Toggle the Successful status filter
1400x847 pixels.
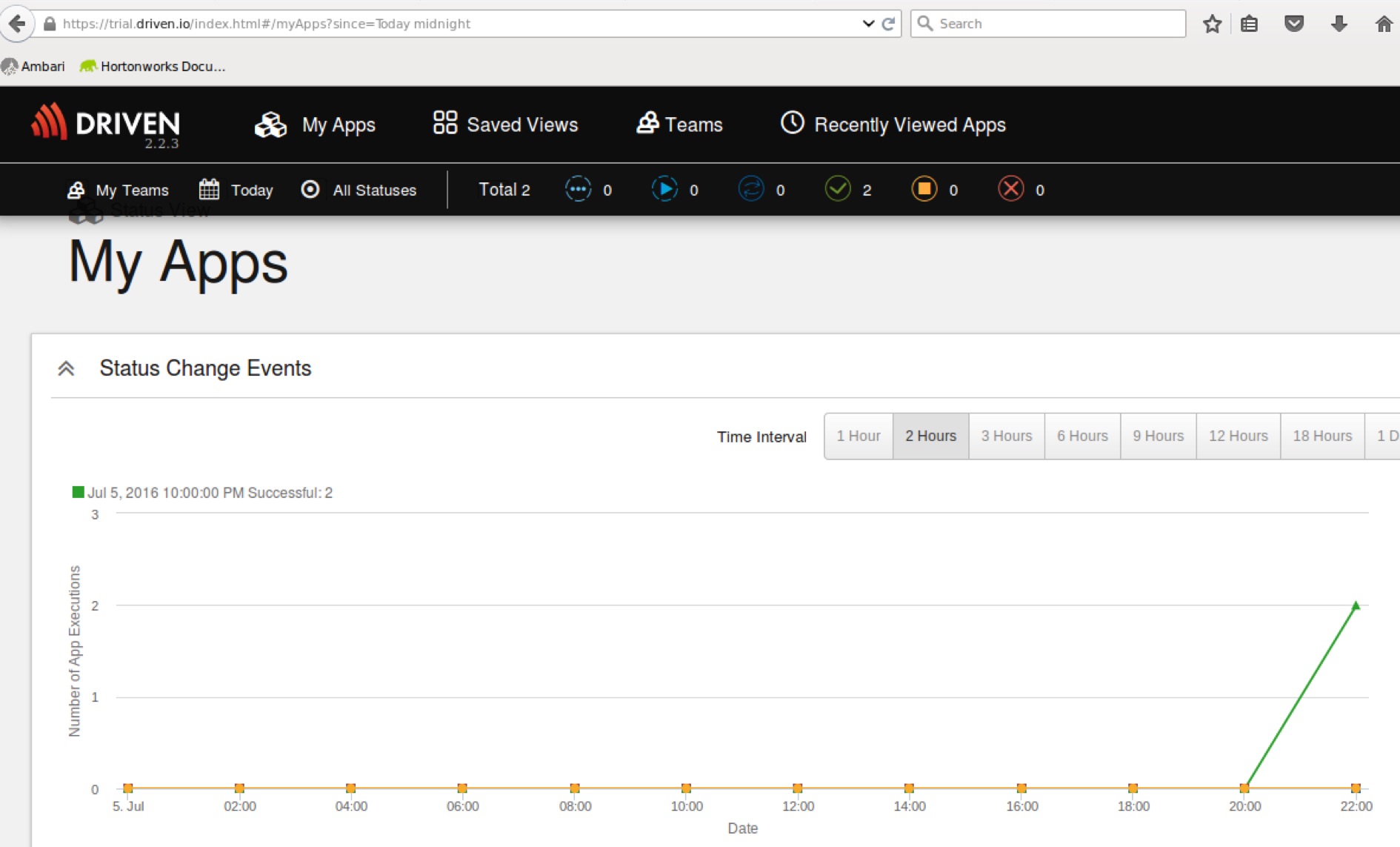pos(838,189)
